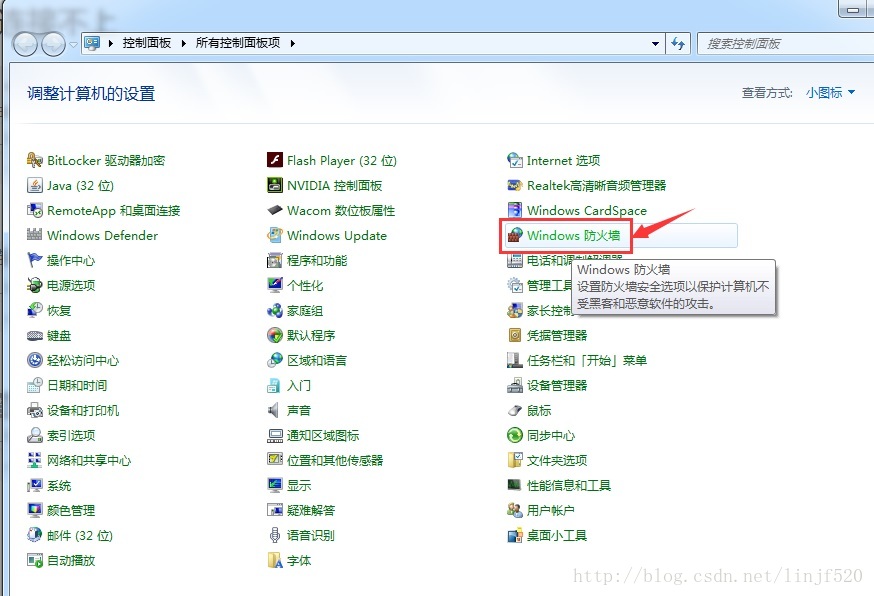Screen dimensions: 874x596
Task: Click the 搜索控制面板 search field
Action: click(785, 43)
